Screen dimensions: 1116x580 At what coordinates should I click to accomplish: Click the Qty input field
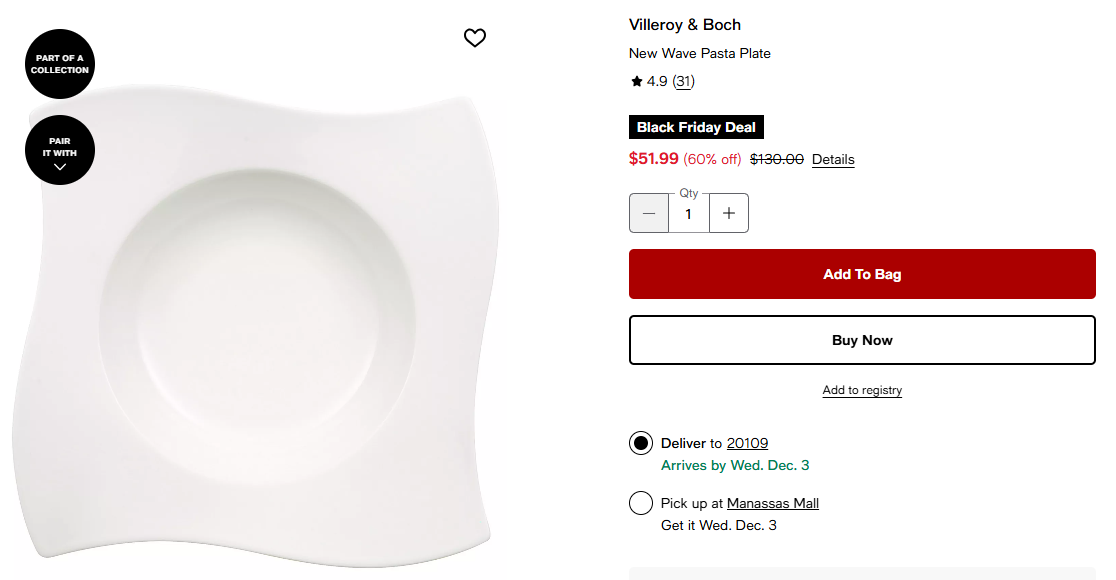coord(688,214)
